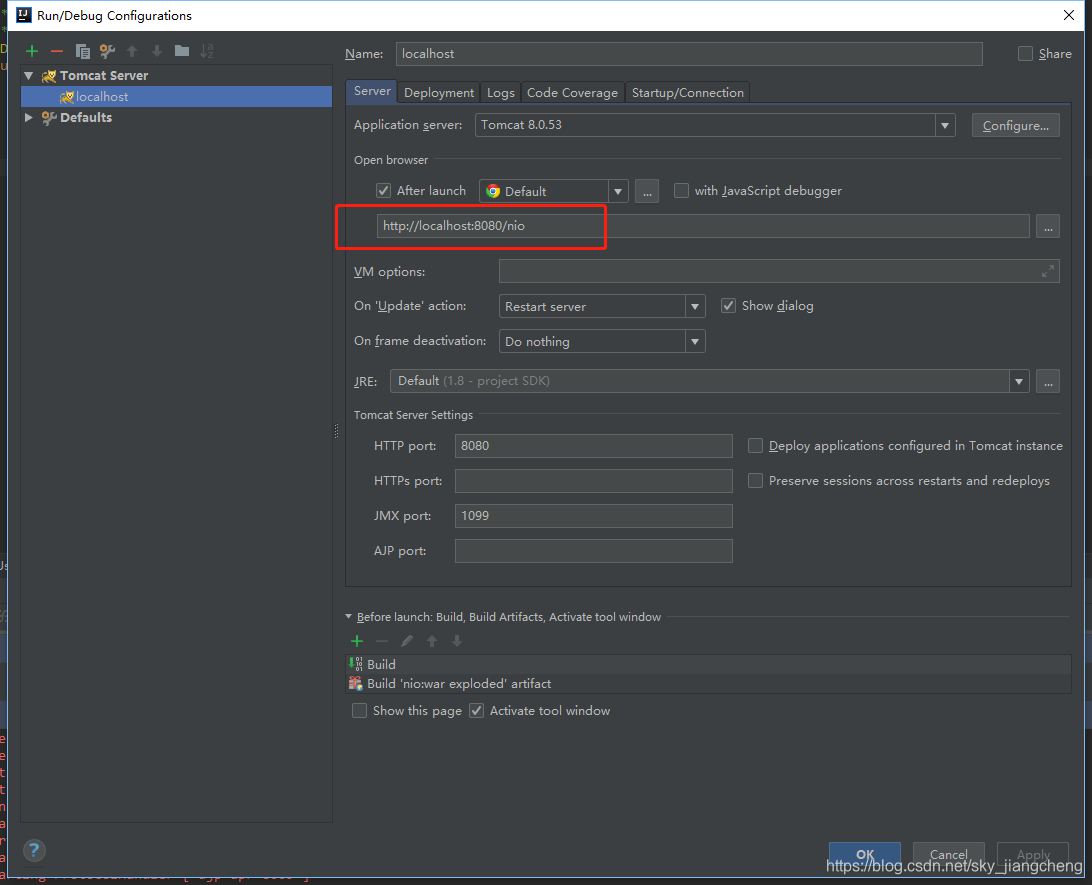1092x885 pixels.
Task: Enable with JavaScript debugger
Action: coord(681,191)
